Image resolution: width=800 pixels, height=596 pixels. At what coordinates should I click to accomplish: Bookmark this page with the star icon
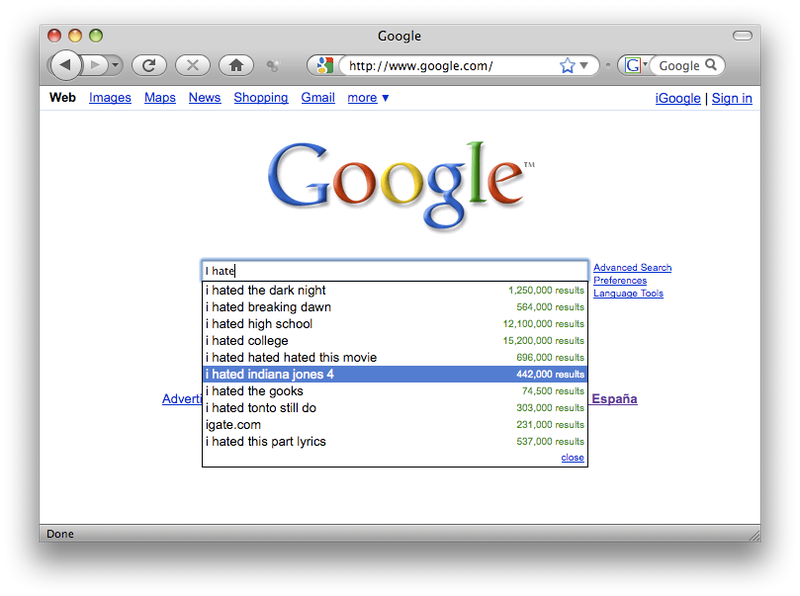point(567,65)
